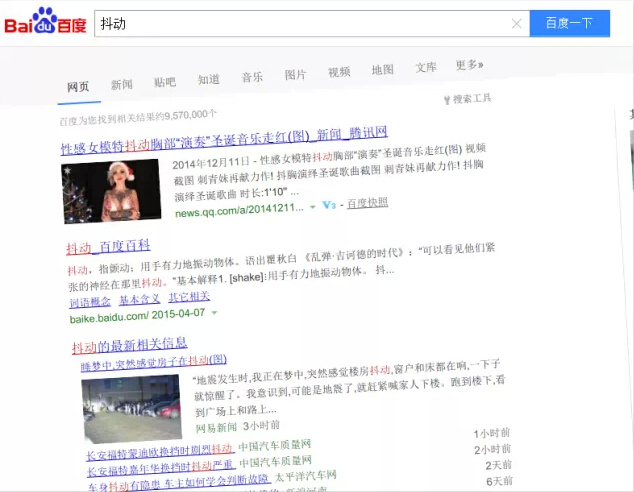Open 搜索工具 filter options
Image resolution: width=634 pixels, height=492 pixels.
(468, 99)
